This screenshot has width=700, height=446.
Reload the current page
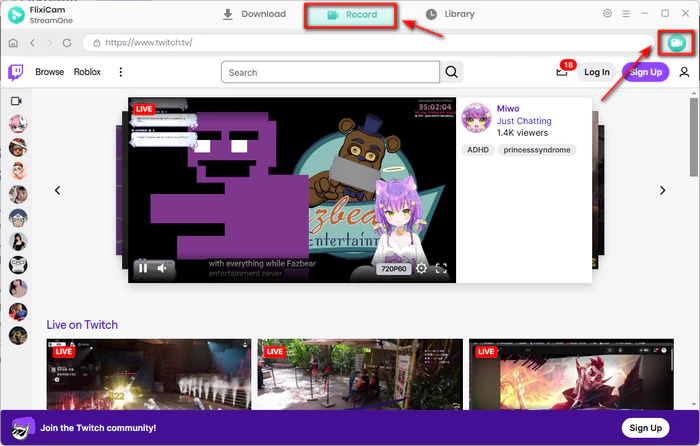(67, 42)
